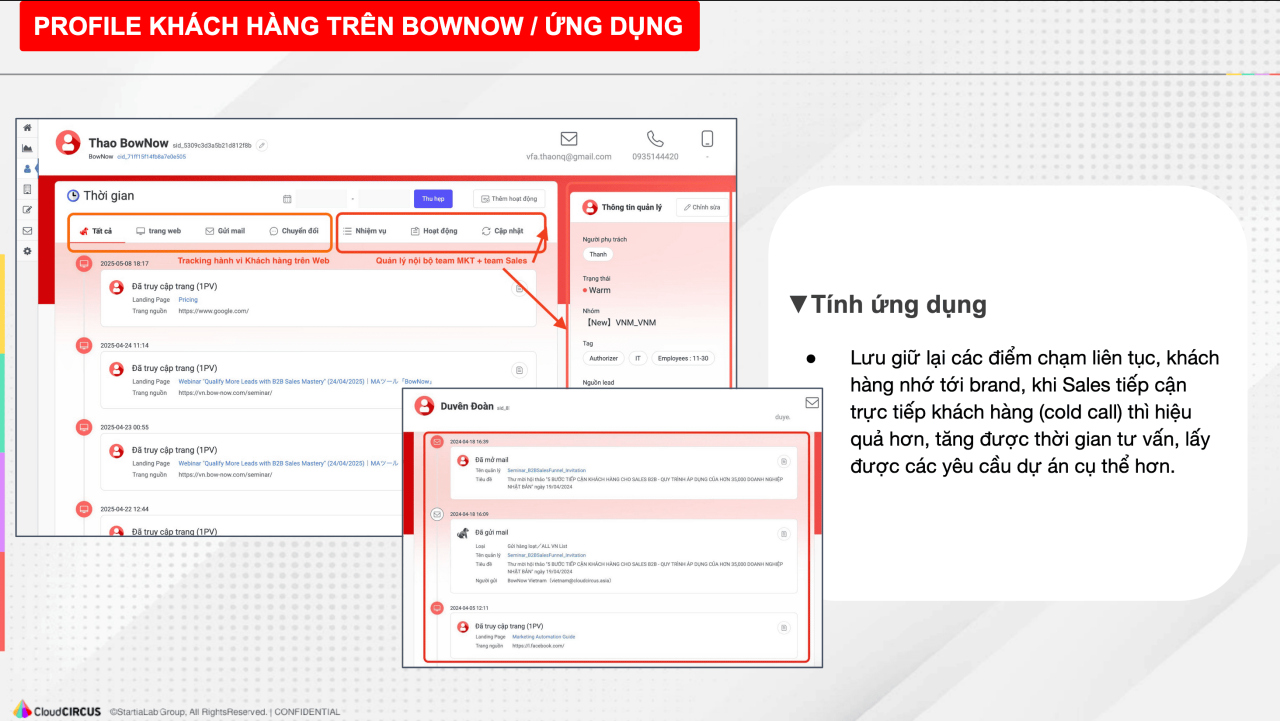Screen dimensions: 1280x721
Task: Open the Nhiệm vụ tab
Action: click(364, 231)
